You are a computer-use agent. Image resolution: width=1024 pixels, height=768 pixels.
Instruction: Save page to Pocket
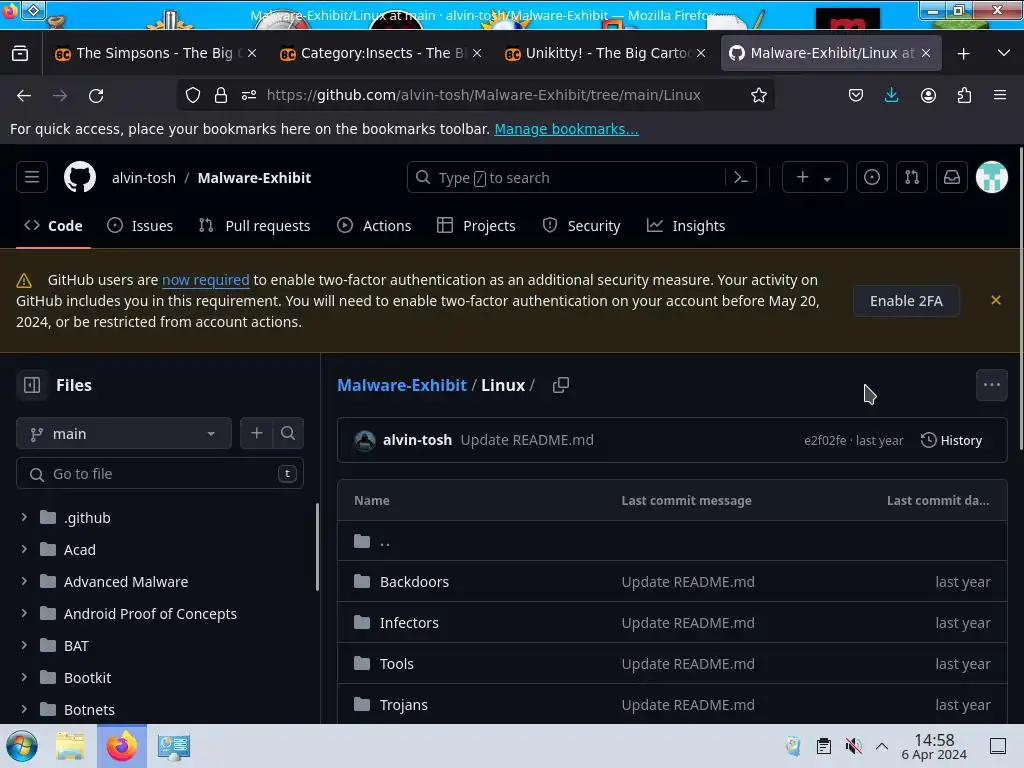tap(856, 95)
